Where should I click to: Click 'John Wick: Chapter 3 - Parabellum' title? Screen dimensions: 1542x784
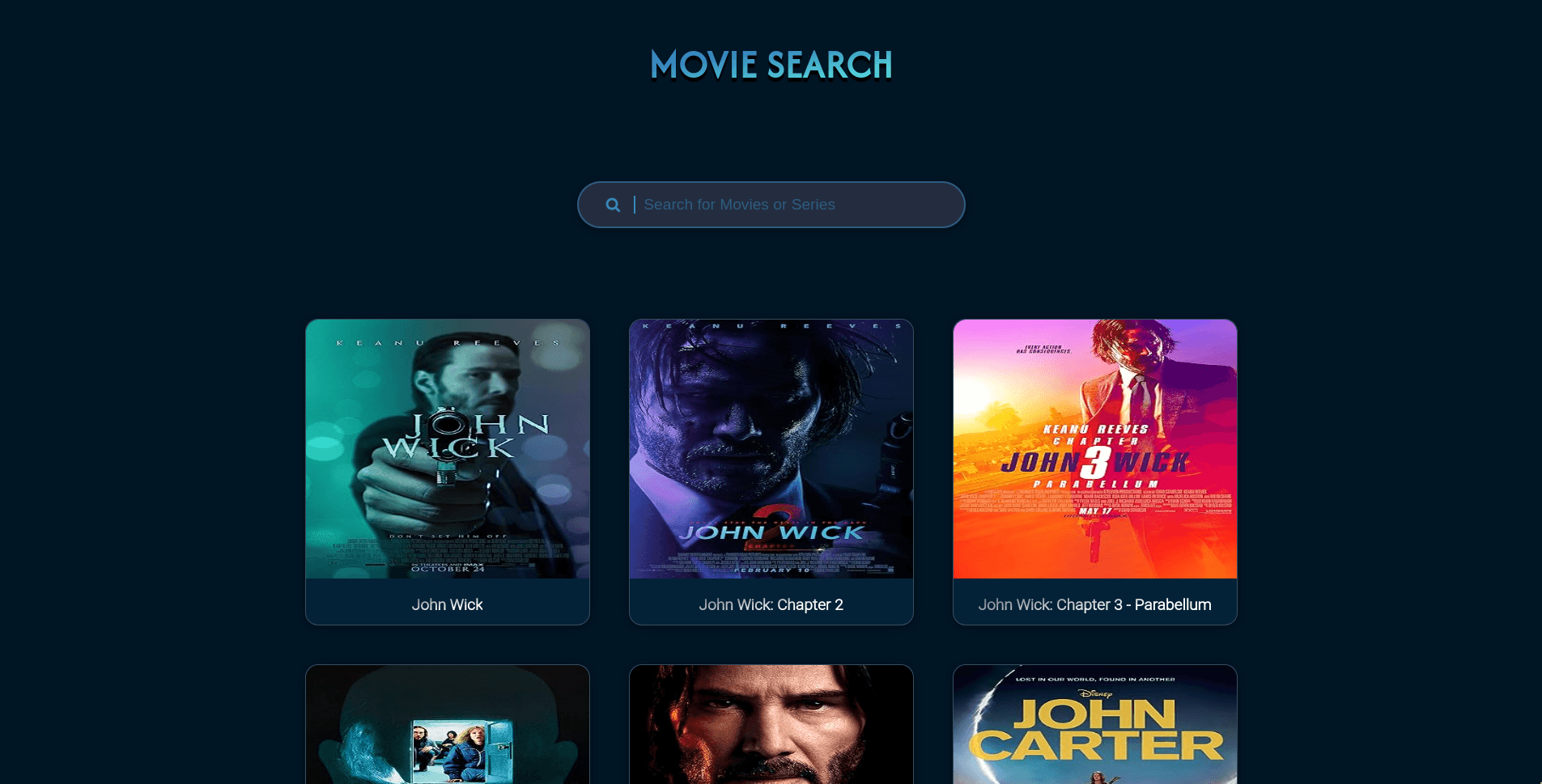point(1095,604)
